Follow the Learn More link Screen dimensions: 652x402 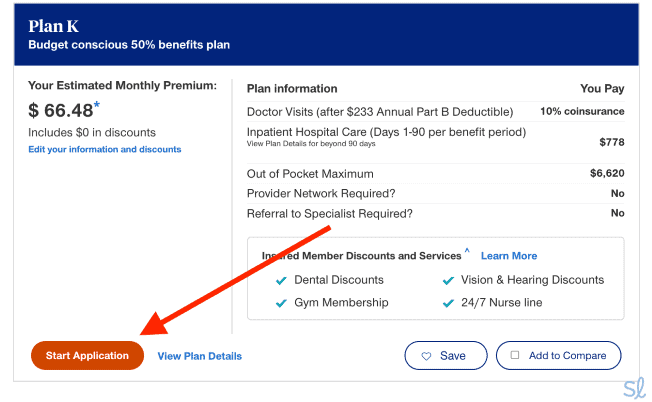click(x=509, y=256)
